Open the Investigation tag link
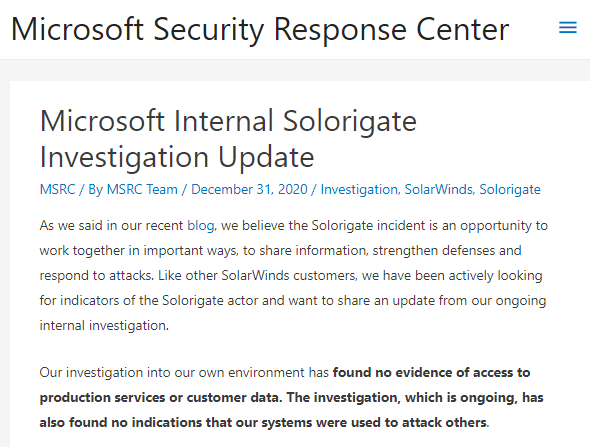 [359, 189]
